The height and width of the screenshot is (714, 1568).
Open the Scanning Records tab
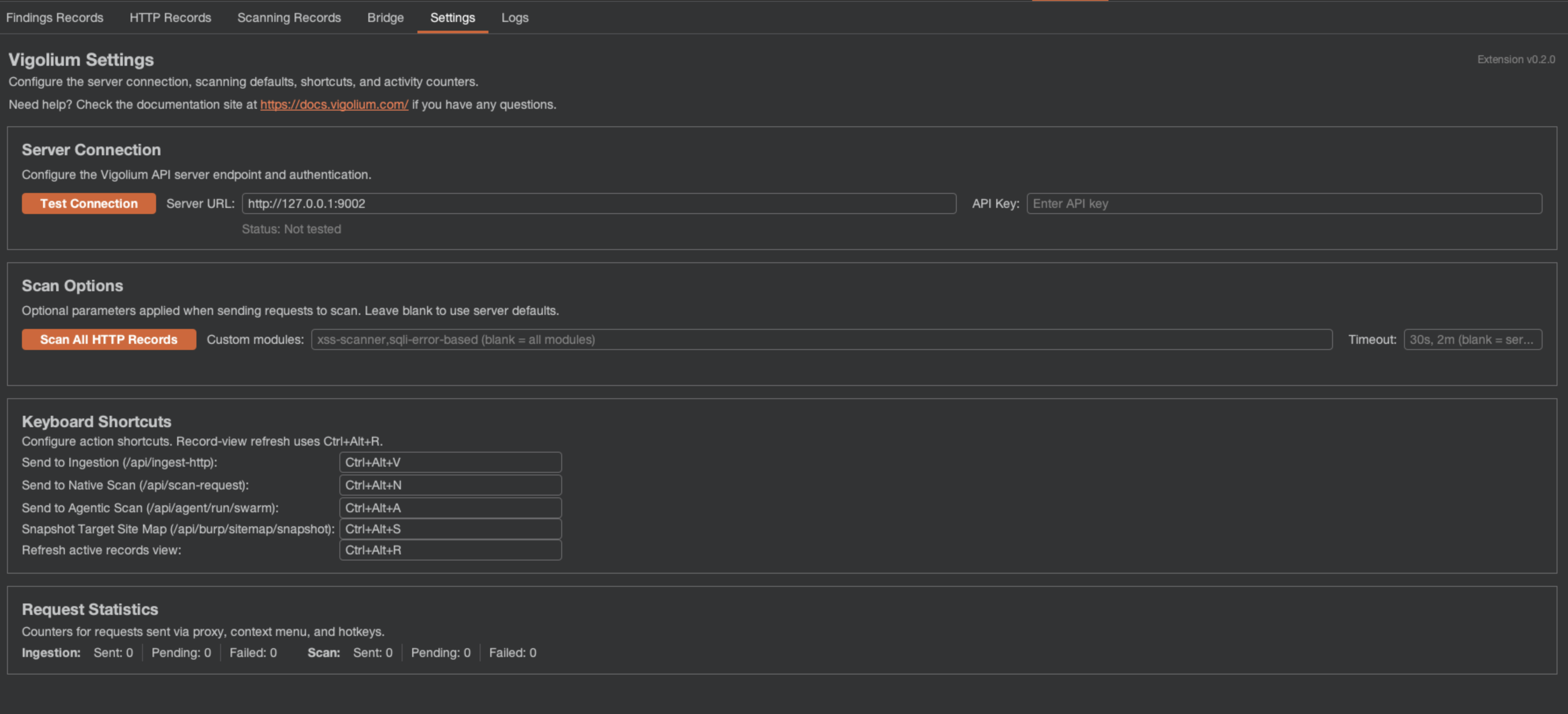289,18
